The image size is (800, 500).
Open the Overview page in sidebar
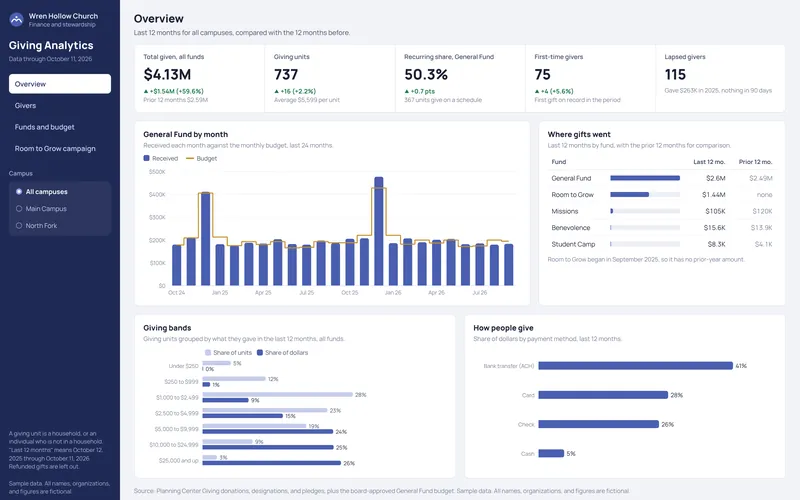coord(60,84)
